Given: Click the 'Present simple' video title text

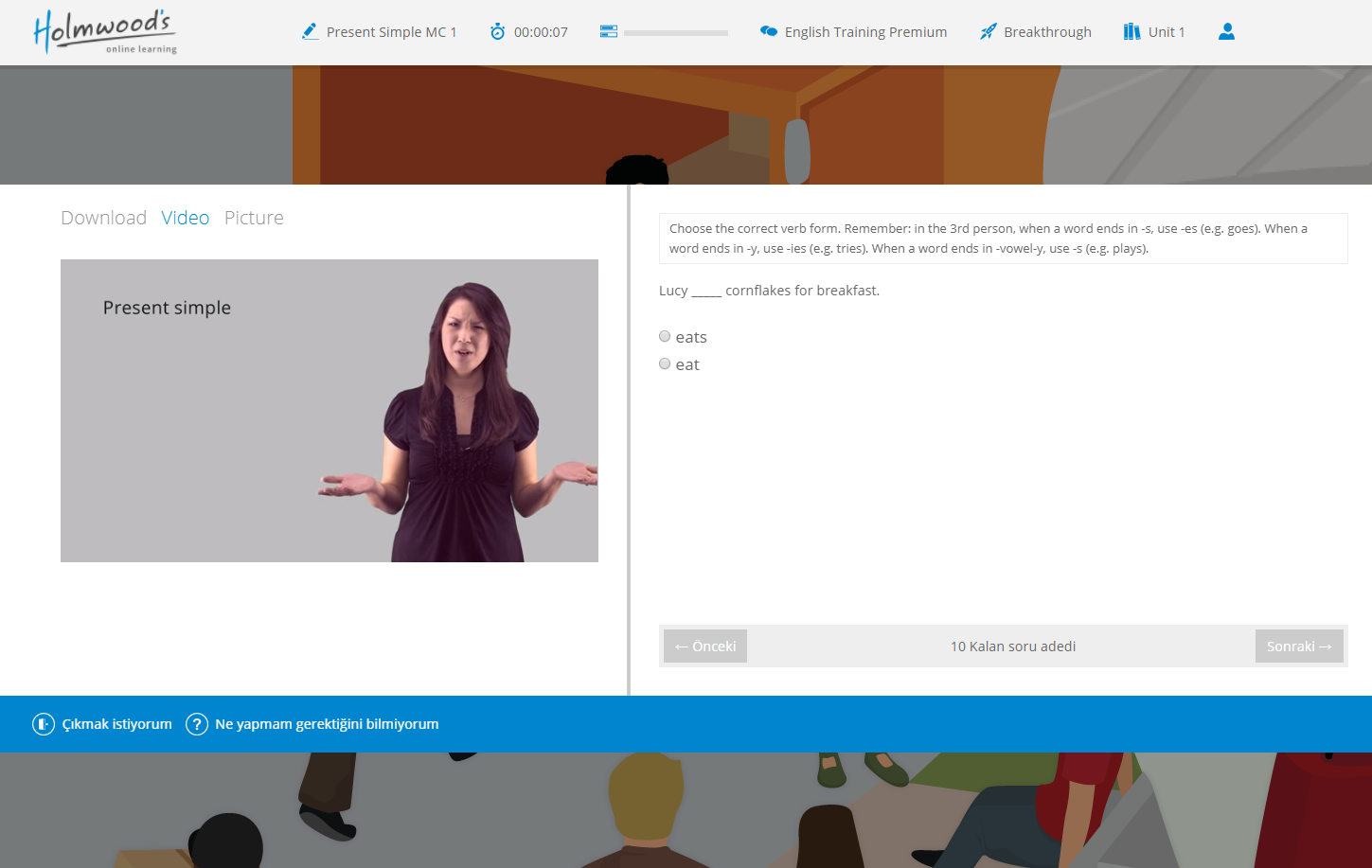Looking at the screenshot, I should click(x=167, y=308).
